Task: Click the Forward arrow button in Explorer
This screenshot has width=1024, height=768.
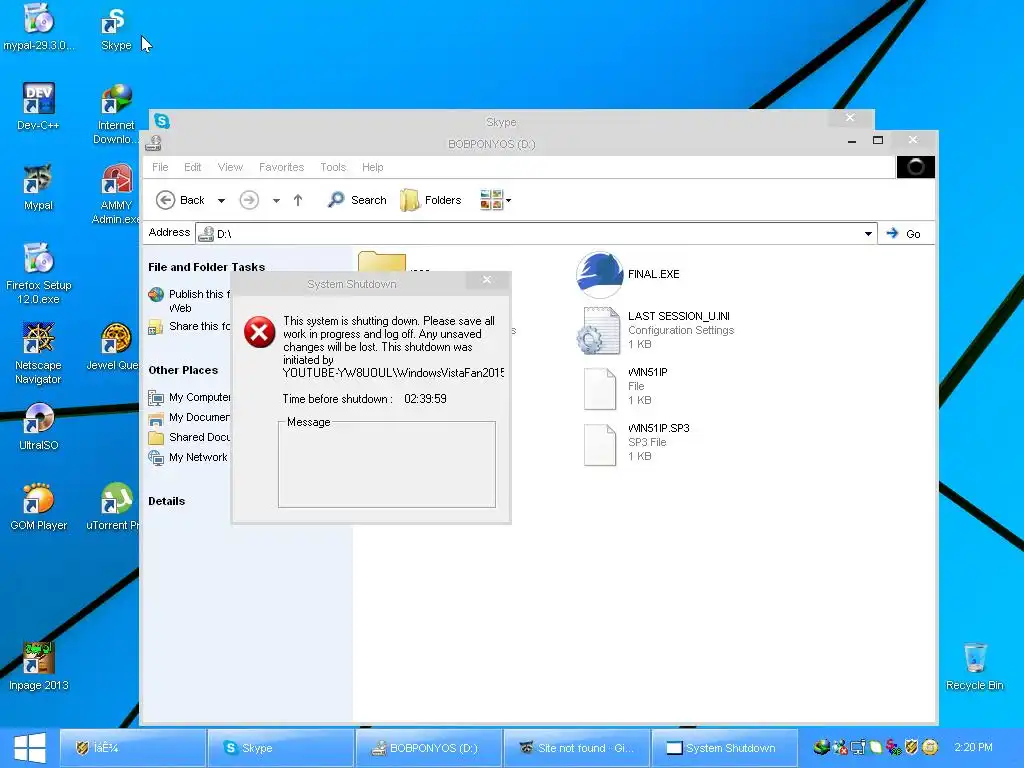Action: point(249,200)
